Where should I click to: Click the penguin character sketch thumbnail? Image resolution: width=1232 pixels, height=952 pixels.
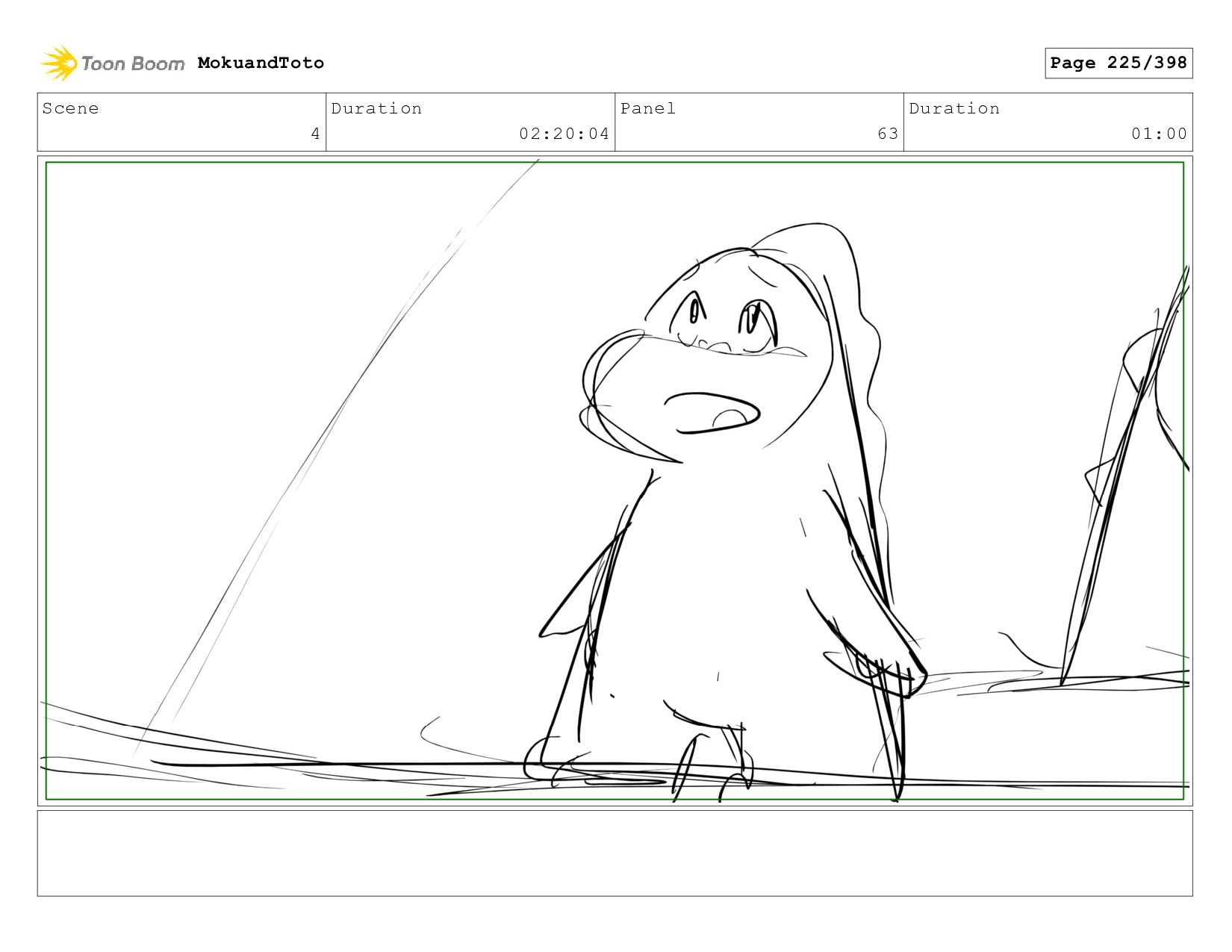point(615,481)
